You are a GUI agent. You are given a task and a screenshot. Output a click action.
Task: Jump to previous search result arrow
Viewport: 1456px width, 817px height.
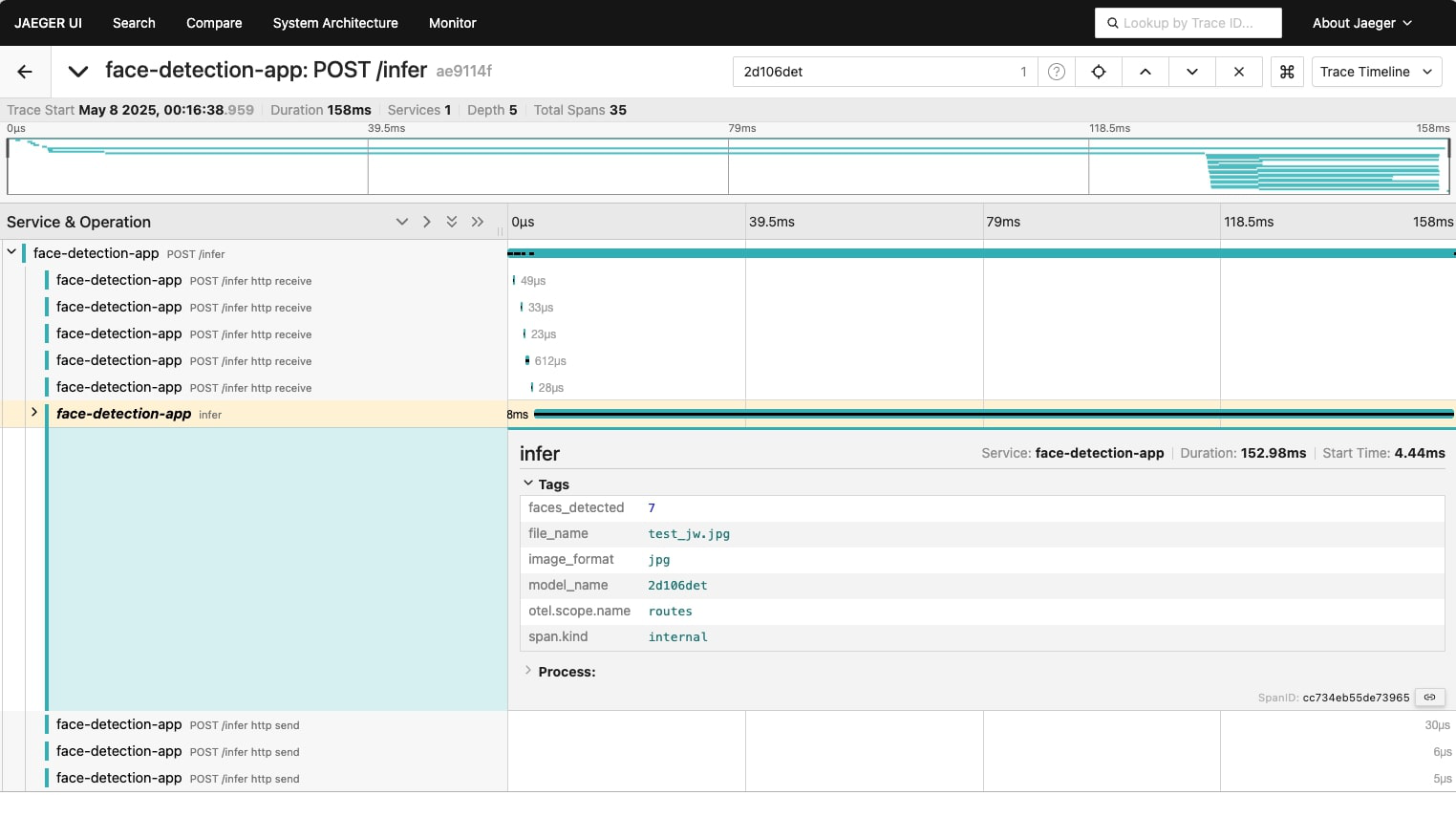(1146, 72)
